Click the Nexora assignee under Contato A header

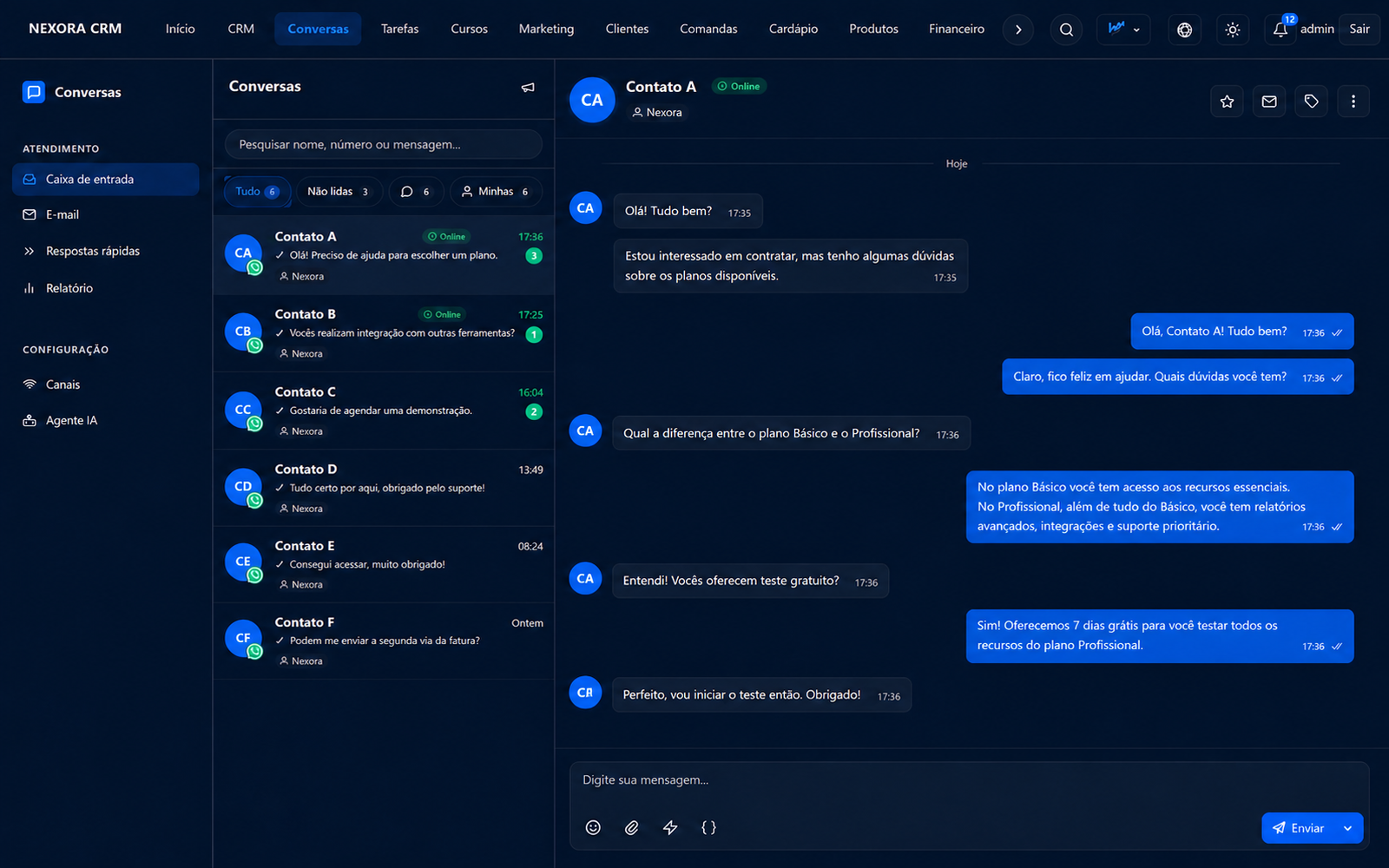657,113
